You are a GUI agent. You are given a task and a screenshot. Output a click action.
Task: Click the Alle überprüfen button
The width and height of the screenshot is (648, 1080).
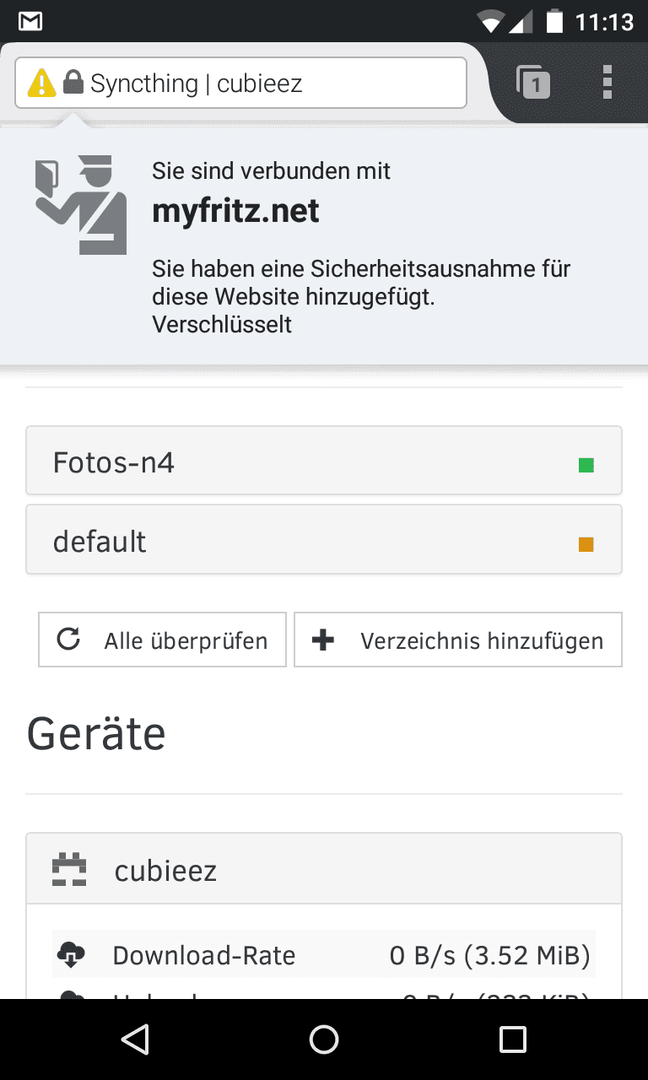point(162,640)
